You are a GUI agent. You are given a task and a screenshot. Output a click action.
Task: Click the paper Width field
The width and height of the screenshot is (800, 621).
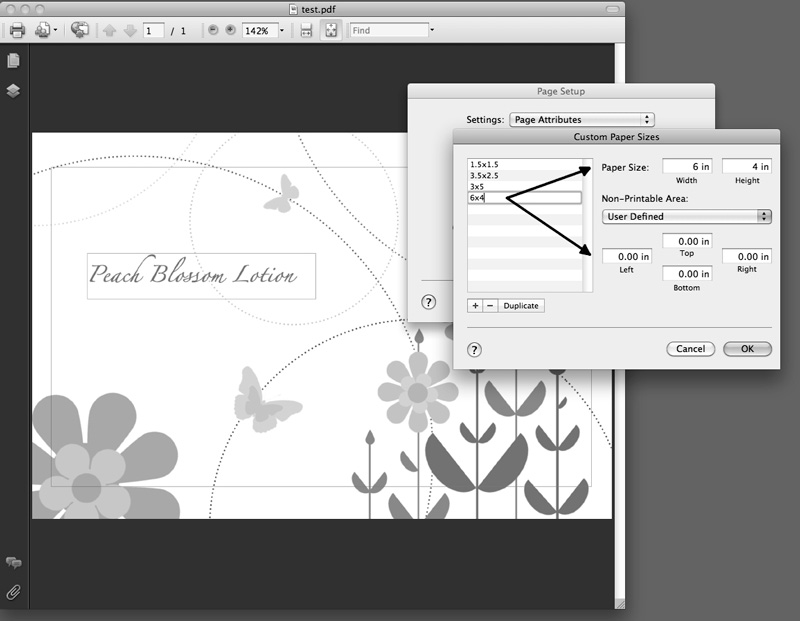tap(687, 166)
